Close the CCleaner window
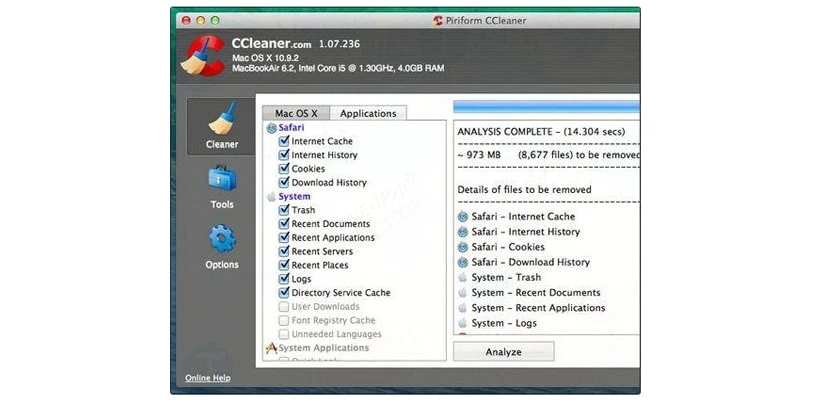This screenshot has width=840, height=400. (x=186, y=20)
